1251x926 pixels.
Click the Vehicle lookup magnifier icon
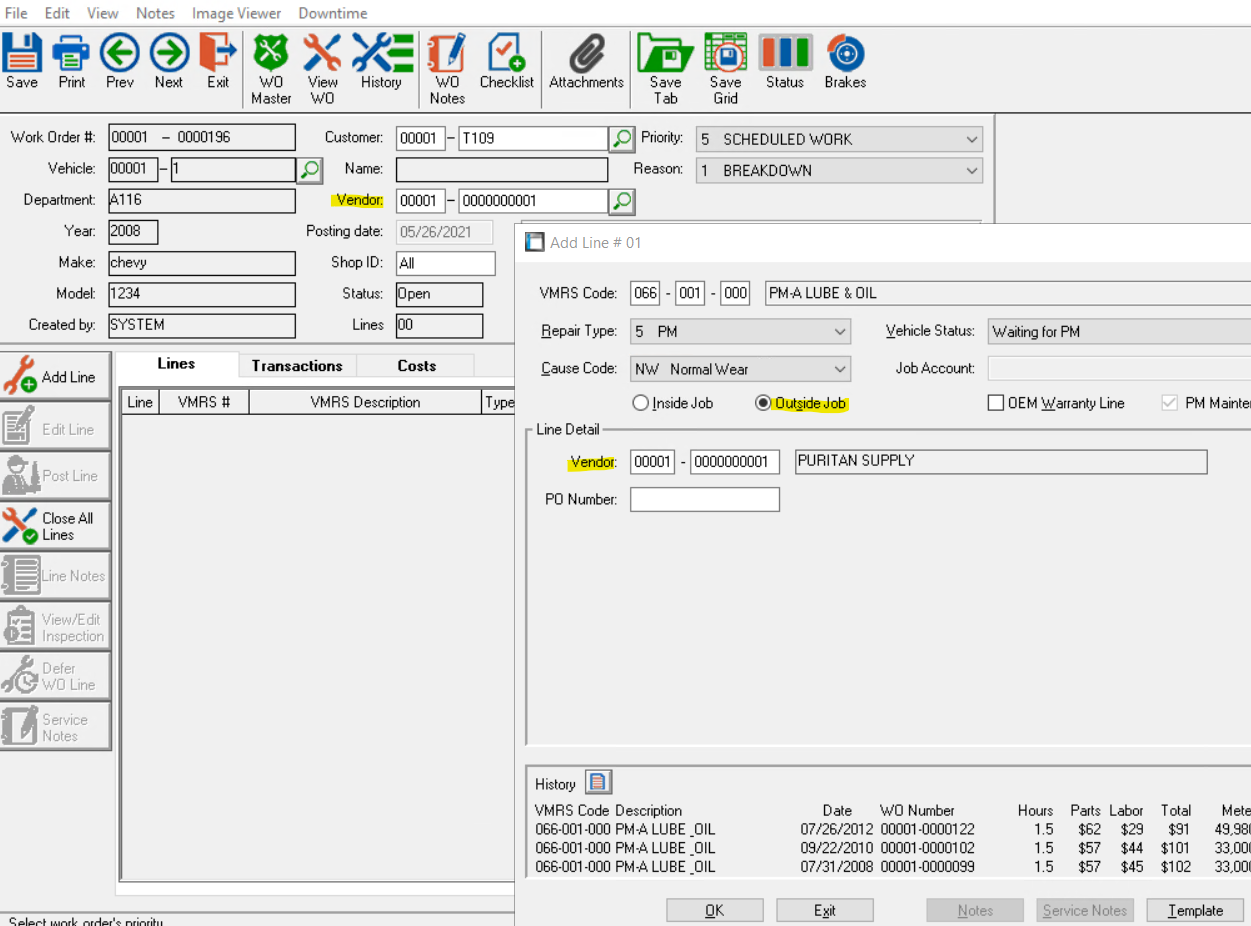(x=310, y=170)
